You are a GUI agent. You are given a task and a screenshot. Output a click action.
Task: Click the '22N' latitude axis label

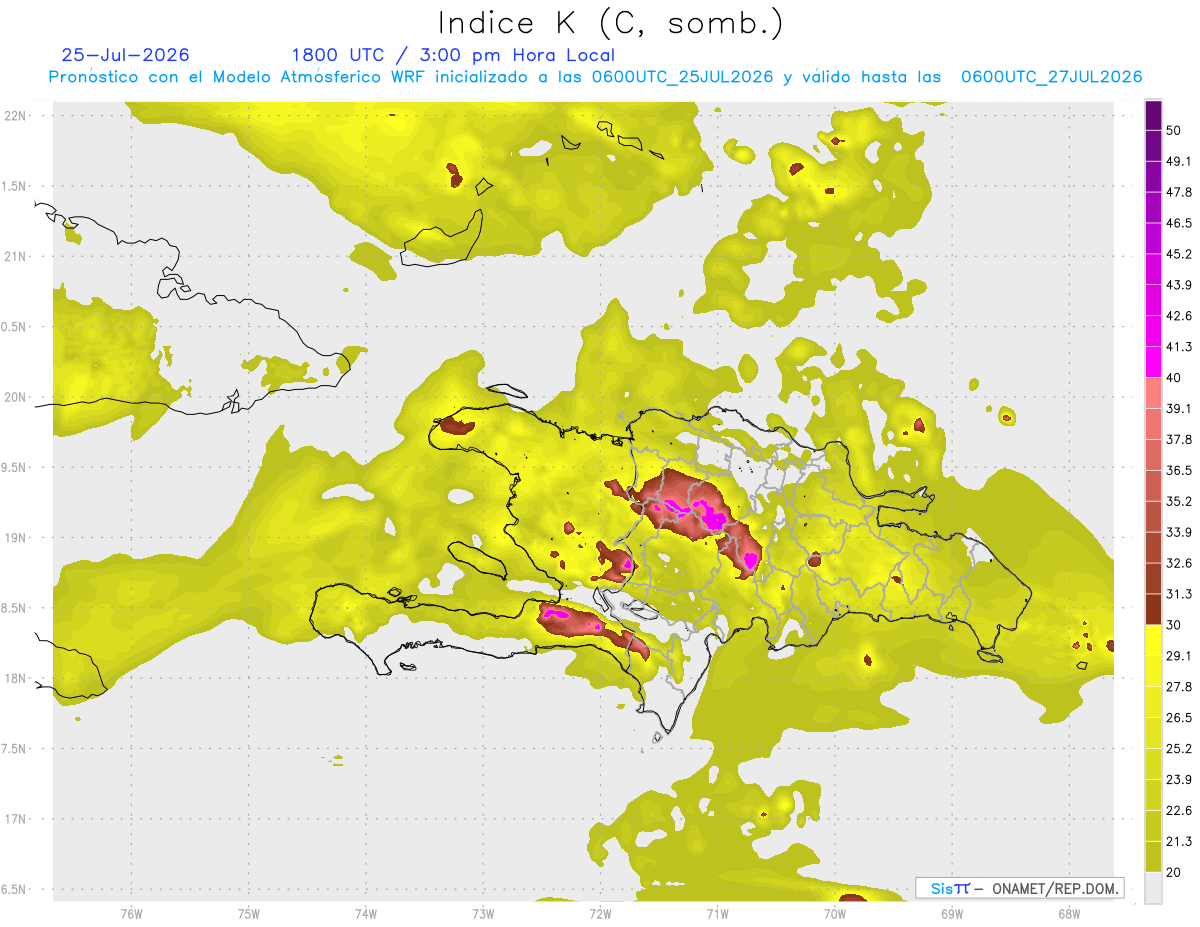point(16,116)
